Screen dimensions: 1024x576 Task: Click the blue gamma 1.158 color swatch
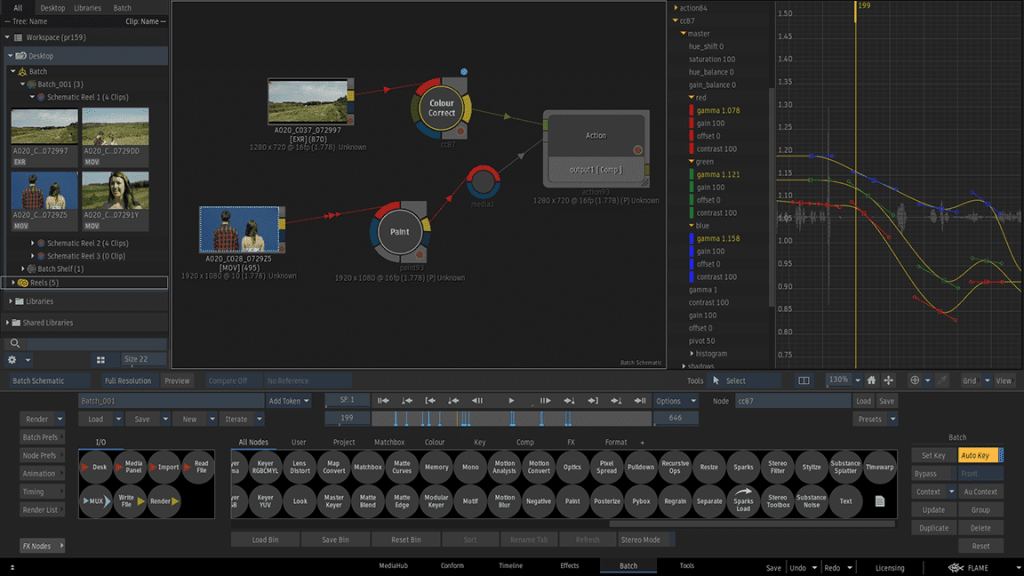(x=691, y=239)
